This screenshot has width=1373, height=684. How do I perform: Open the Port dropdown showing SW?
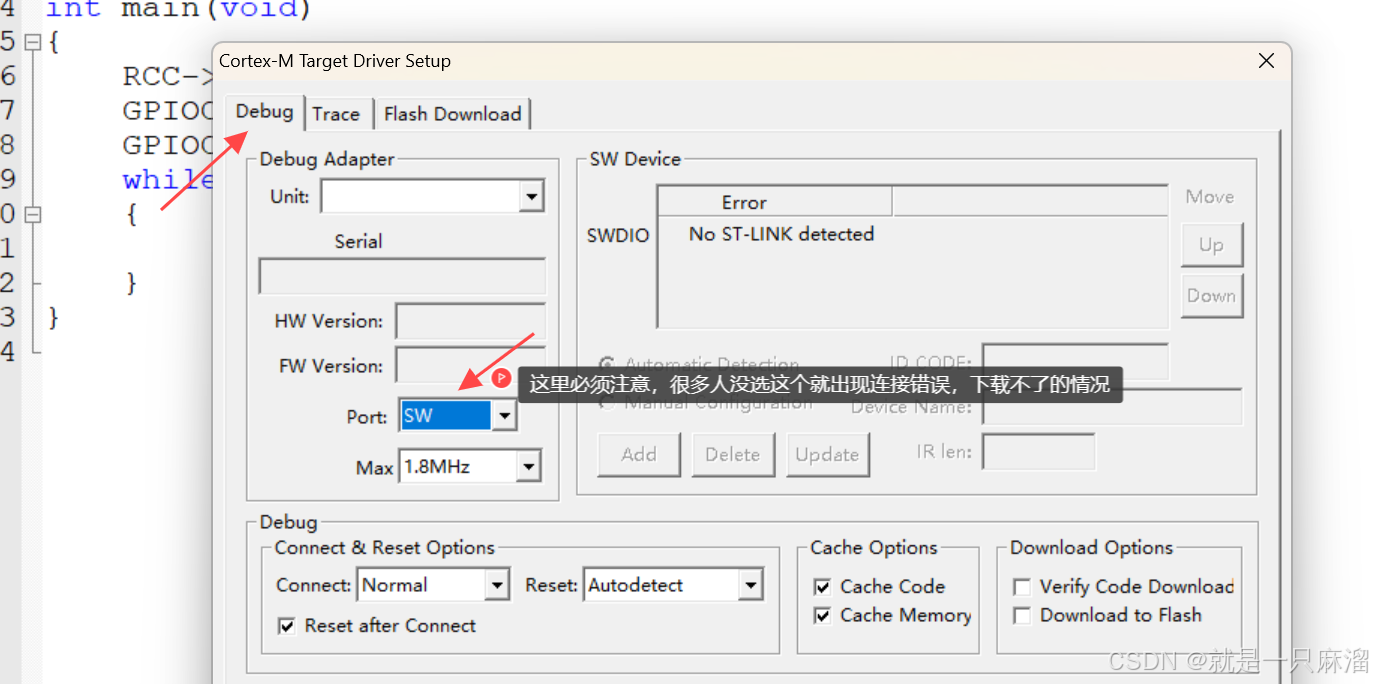click(505, 416)
